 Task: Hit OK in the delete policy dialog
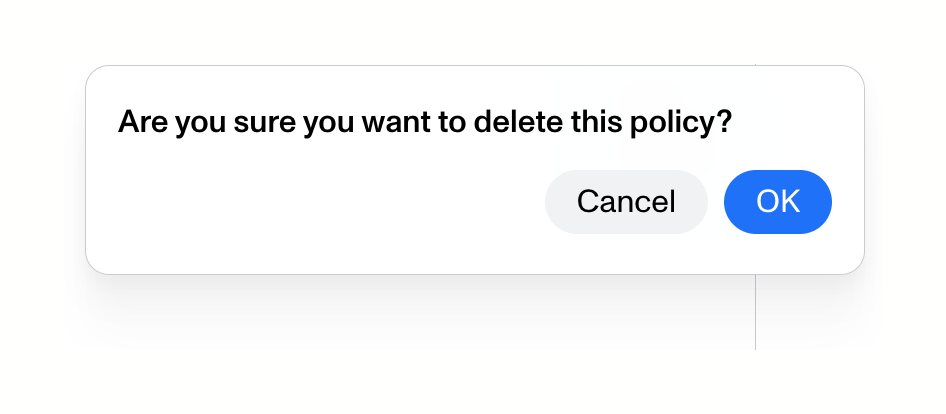[777, 202]
